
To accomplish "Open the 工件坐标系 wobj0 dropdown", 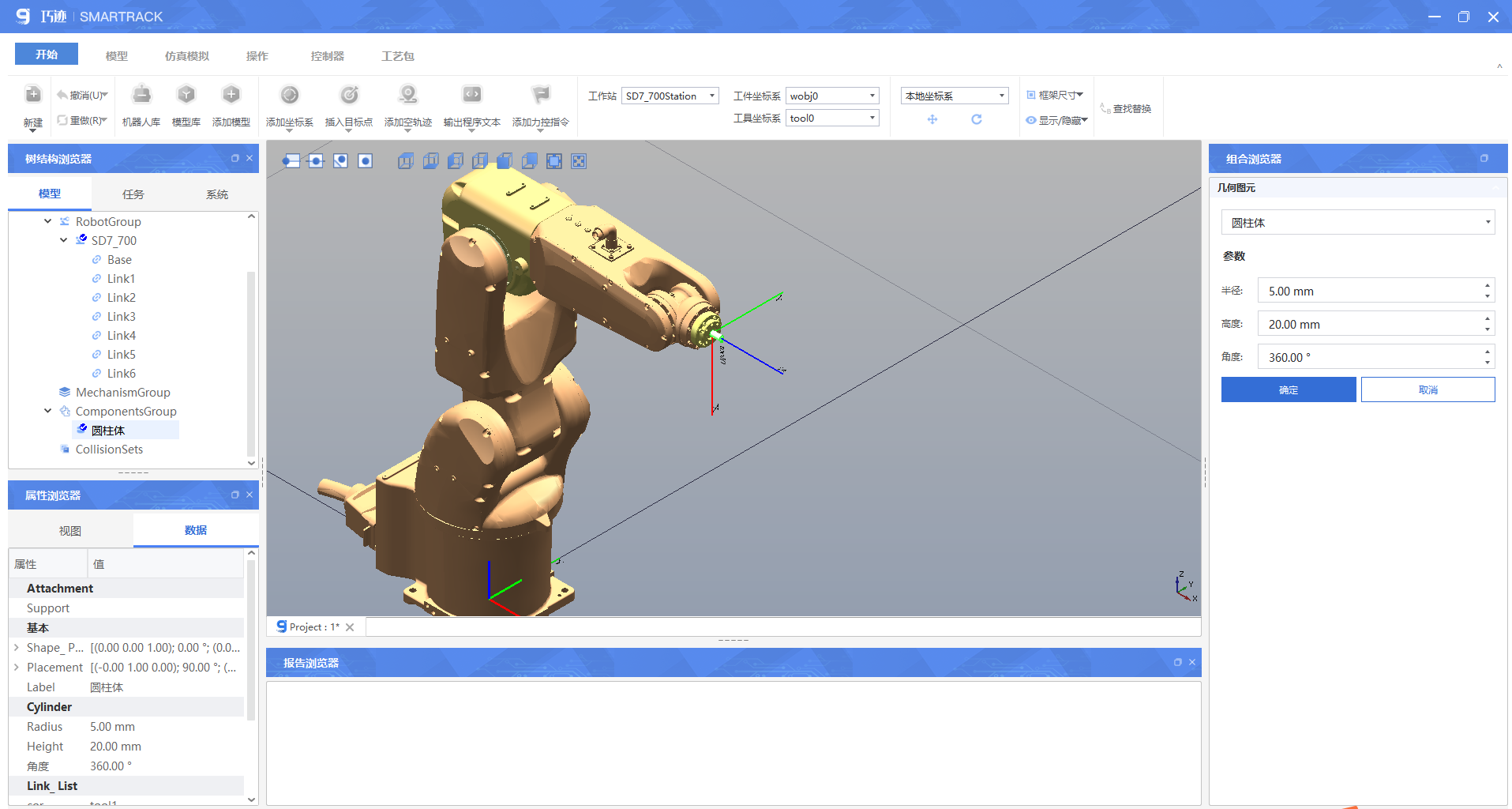I will coord(832,96).
